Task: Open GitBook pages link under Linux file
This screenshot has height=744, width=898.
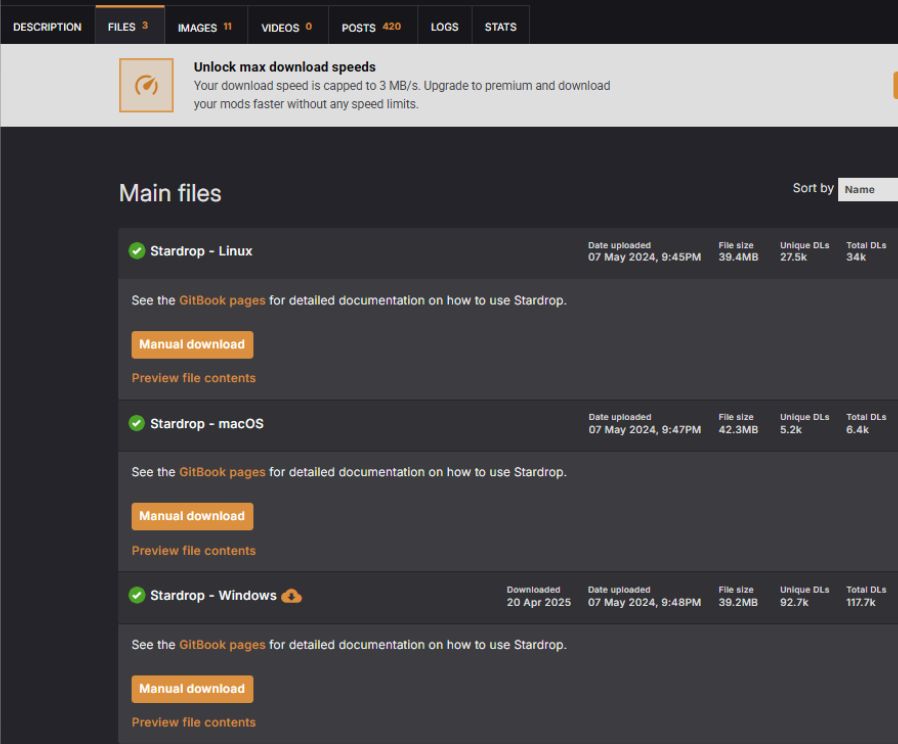Action: (222, 301)
